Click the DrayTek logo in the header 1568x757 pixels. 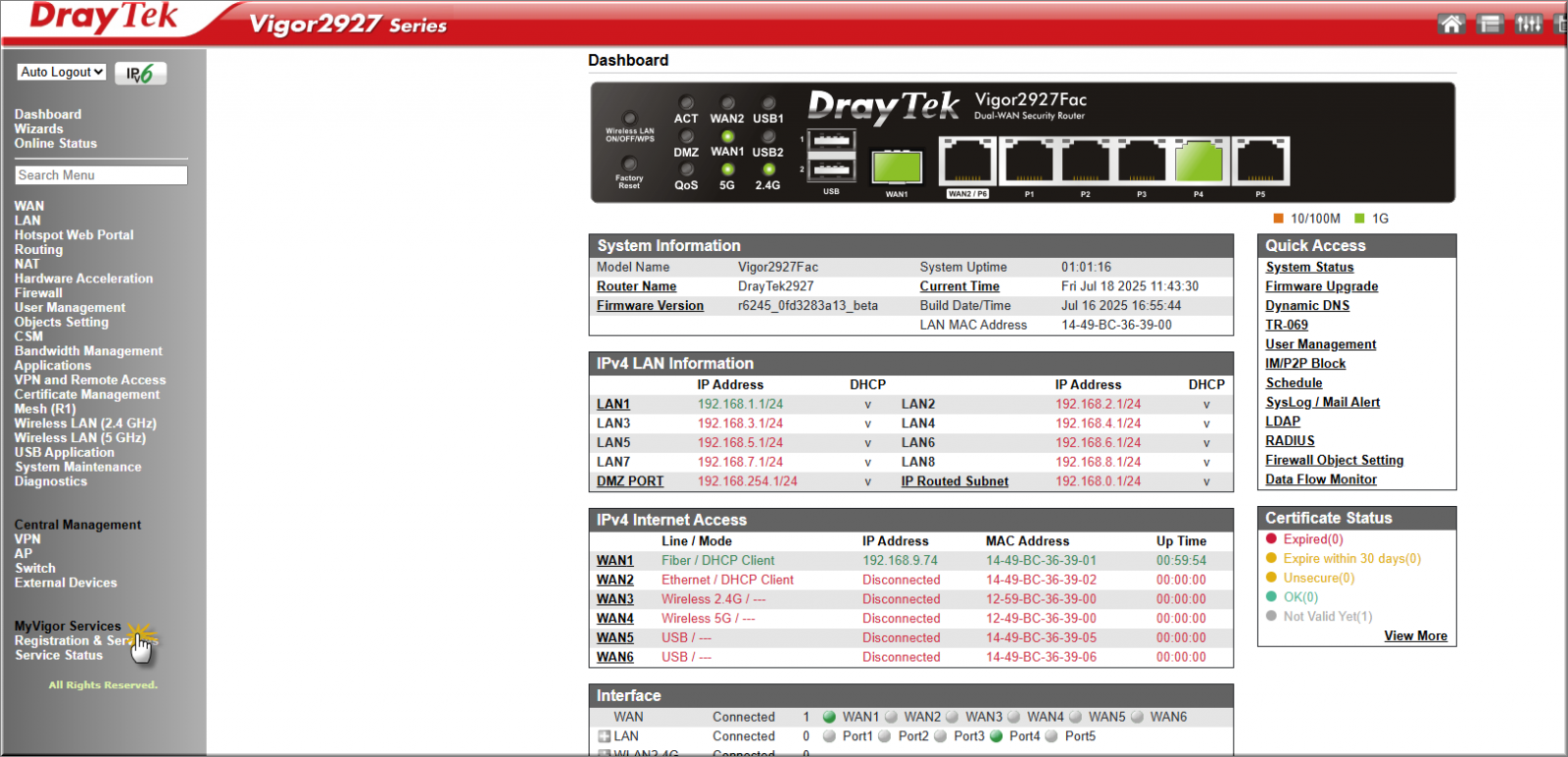[104, 18]
